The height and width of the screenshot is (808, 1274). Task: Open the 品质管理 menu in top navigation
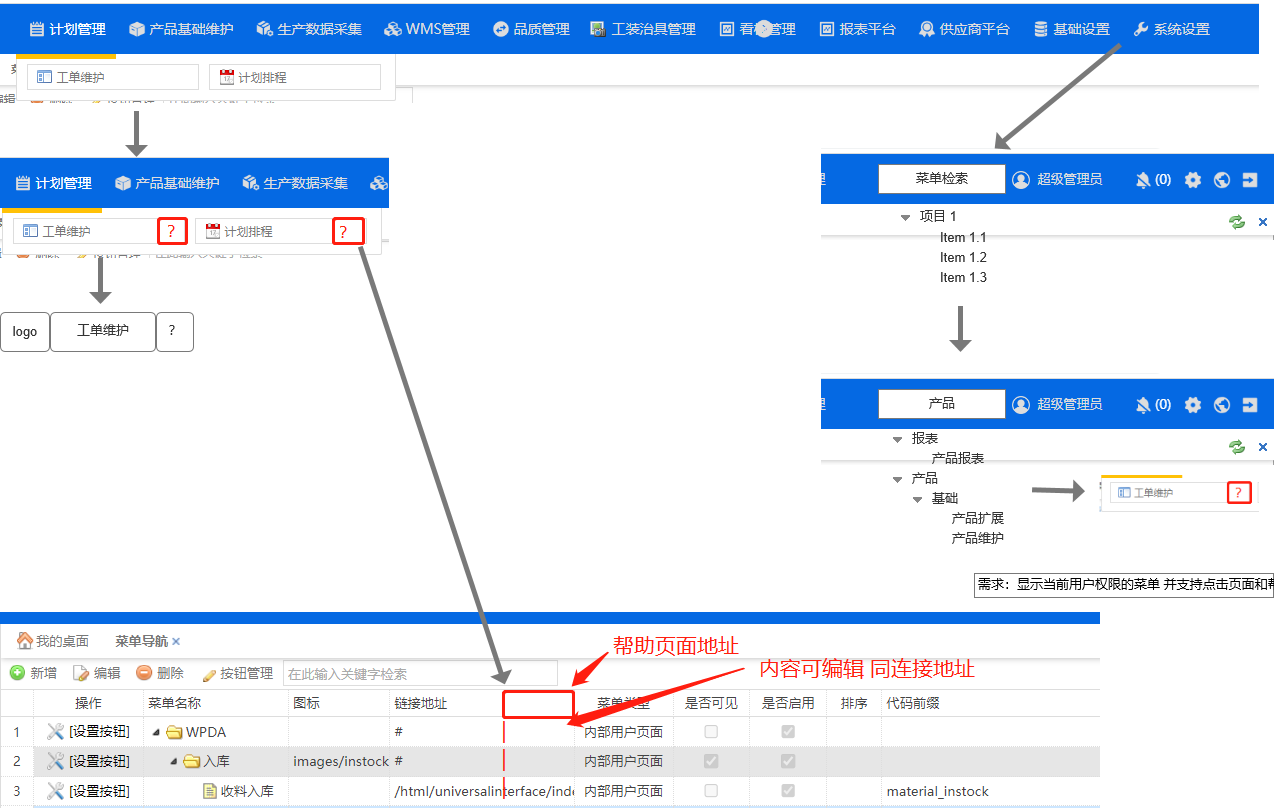(531, 29)
